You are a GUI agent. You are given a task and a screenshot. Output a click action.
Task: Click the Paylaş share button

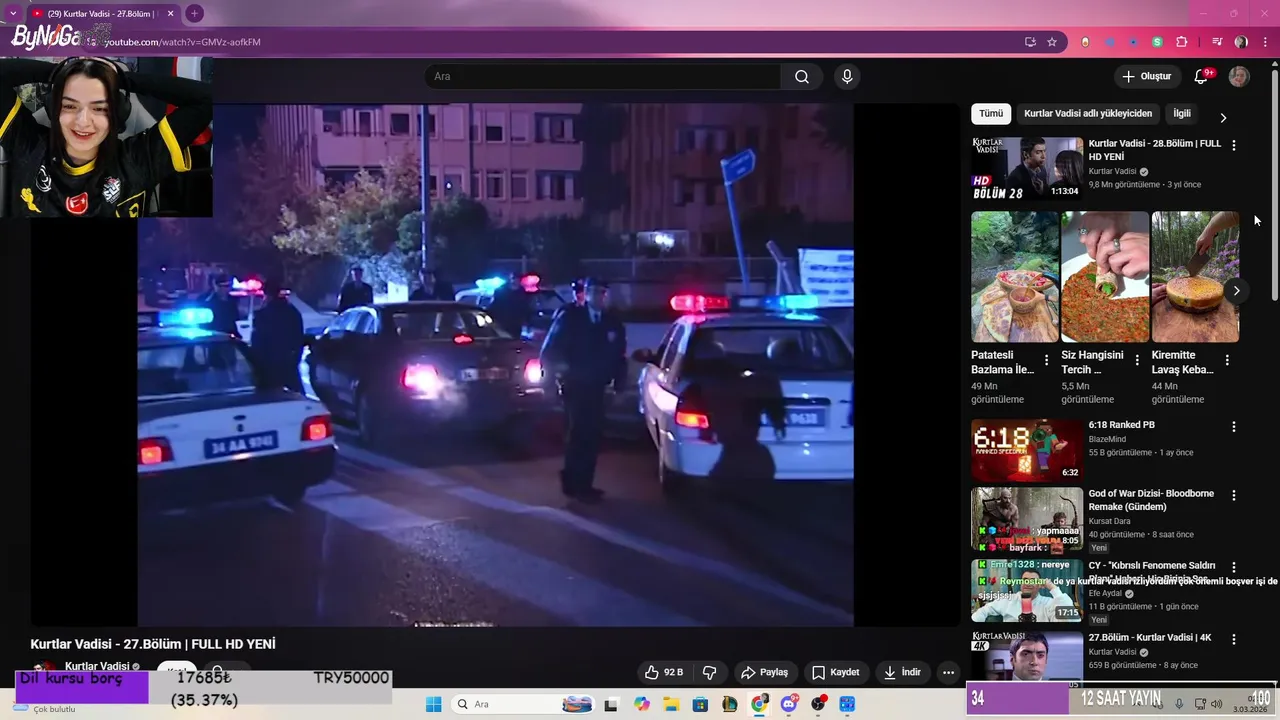[765, 672]
